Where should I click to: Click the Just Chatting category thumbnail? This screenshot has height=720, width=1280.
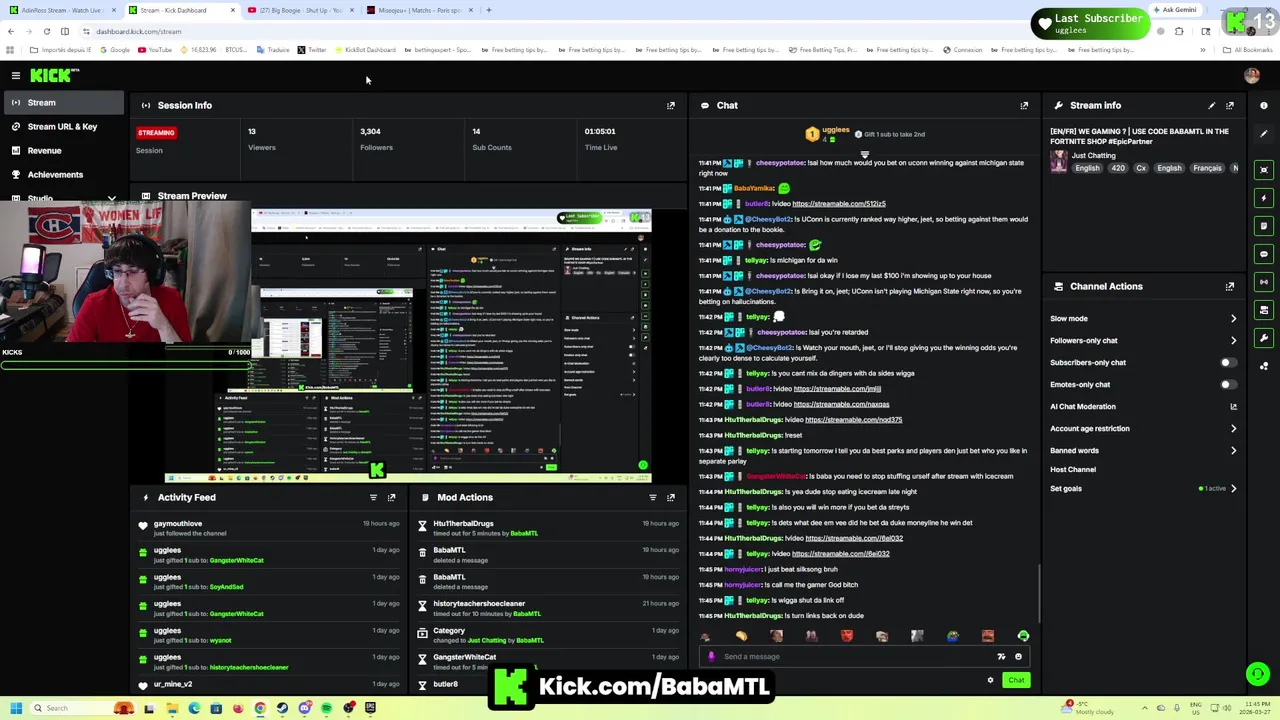(1058, 163)
